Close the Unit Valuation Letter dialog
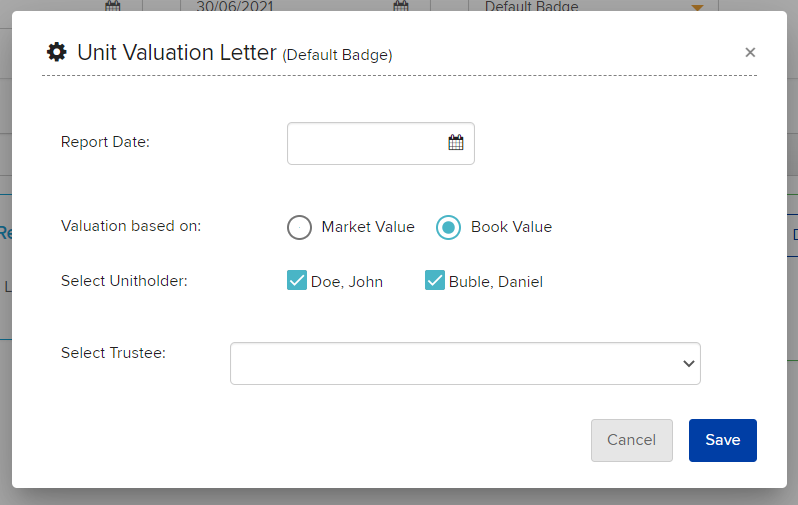This screenshot has width=798, height=505. [750, 52]
